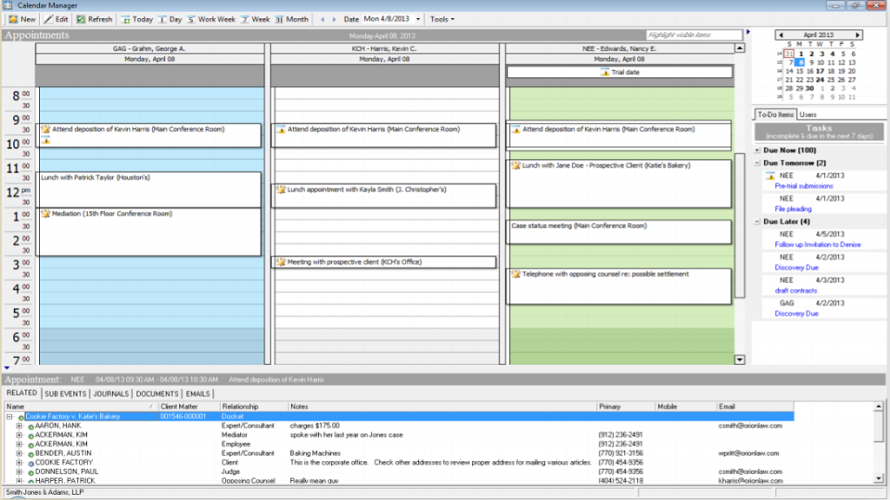Select the Work Week view icon

(191, 19)
